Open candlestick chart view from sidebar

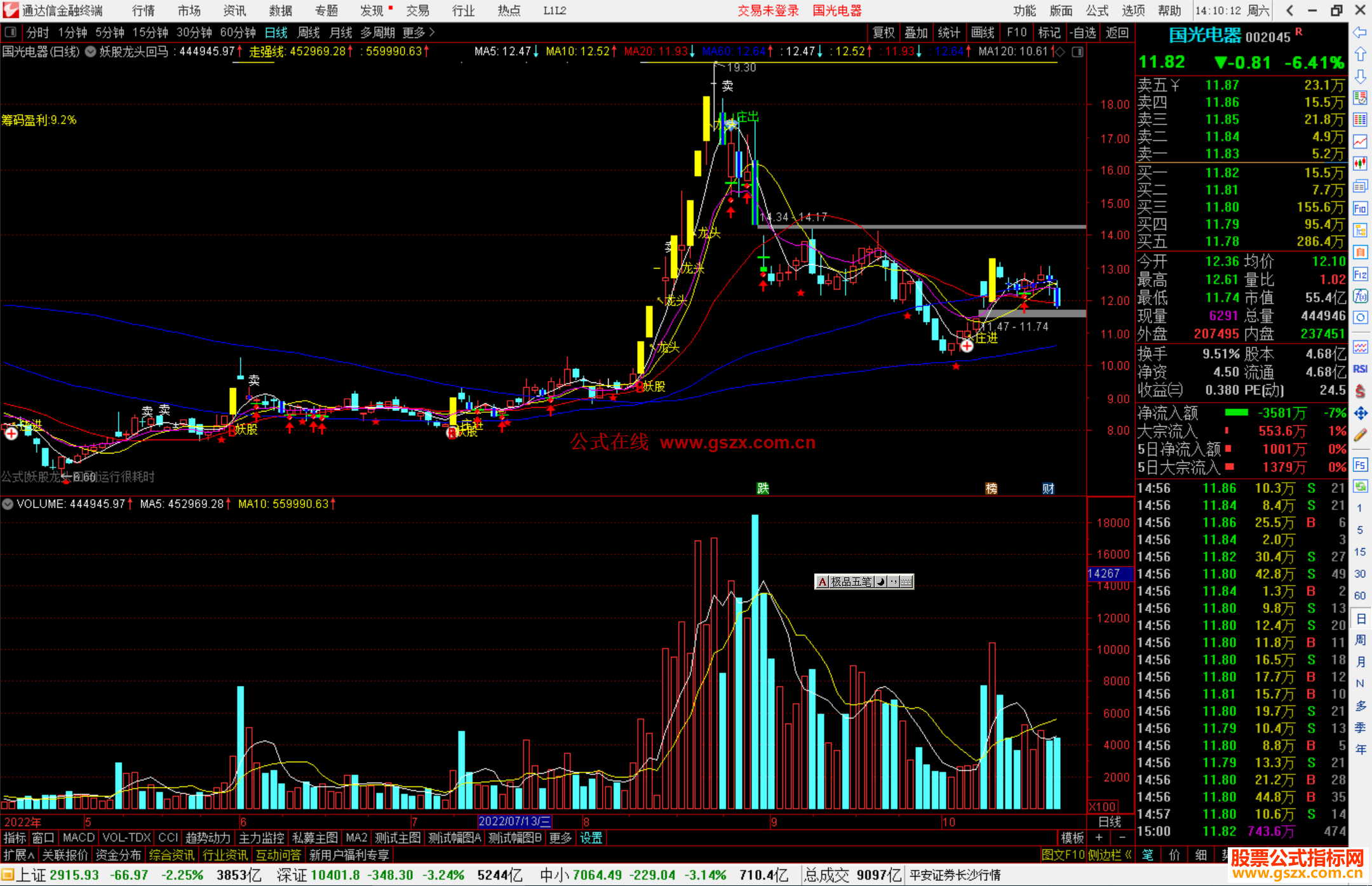click(x=1360, y=163)
